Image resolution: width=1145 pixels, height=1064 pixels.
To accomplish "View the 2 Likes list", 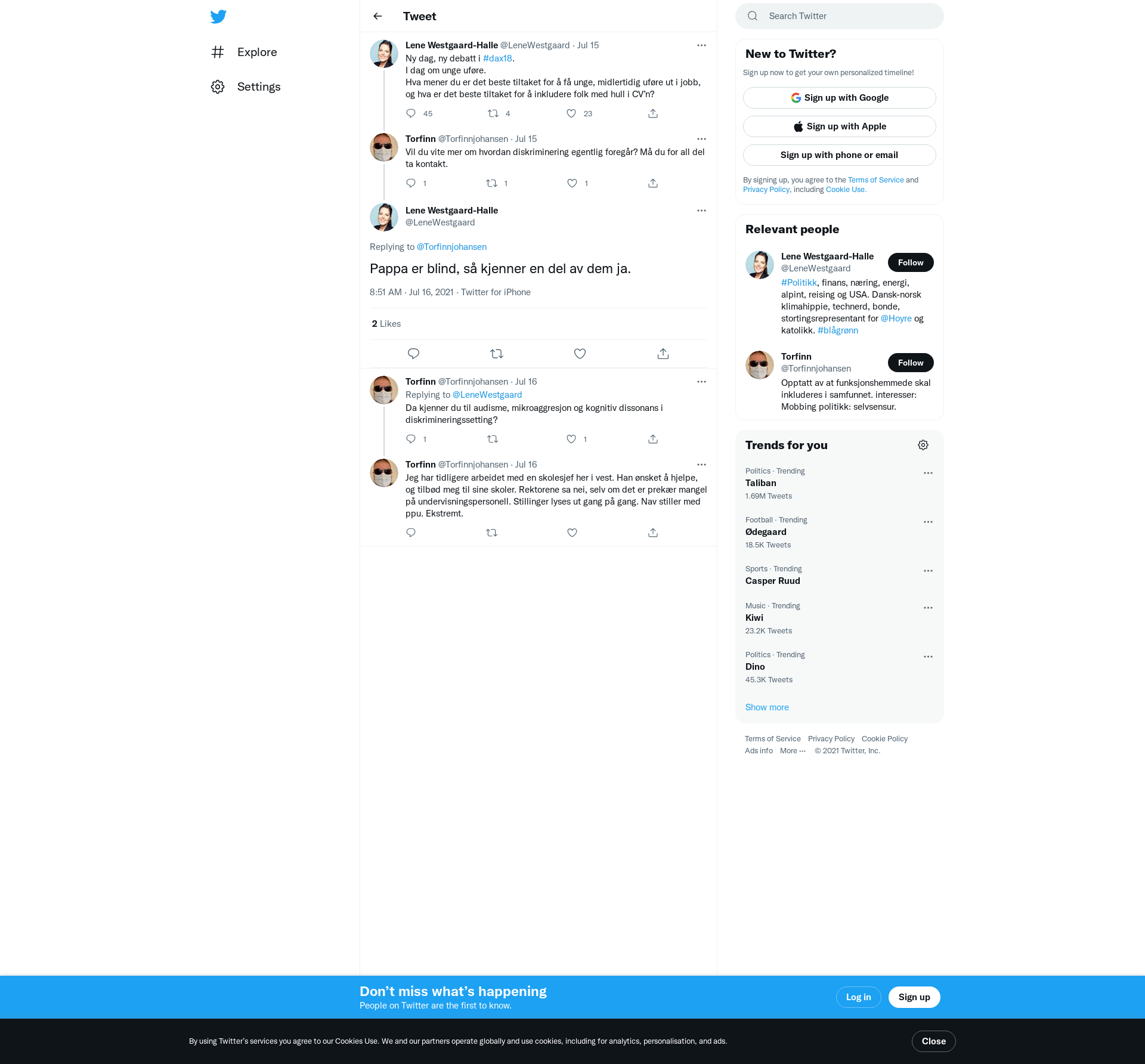I will (x=386, y=324).
